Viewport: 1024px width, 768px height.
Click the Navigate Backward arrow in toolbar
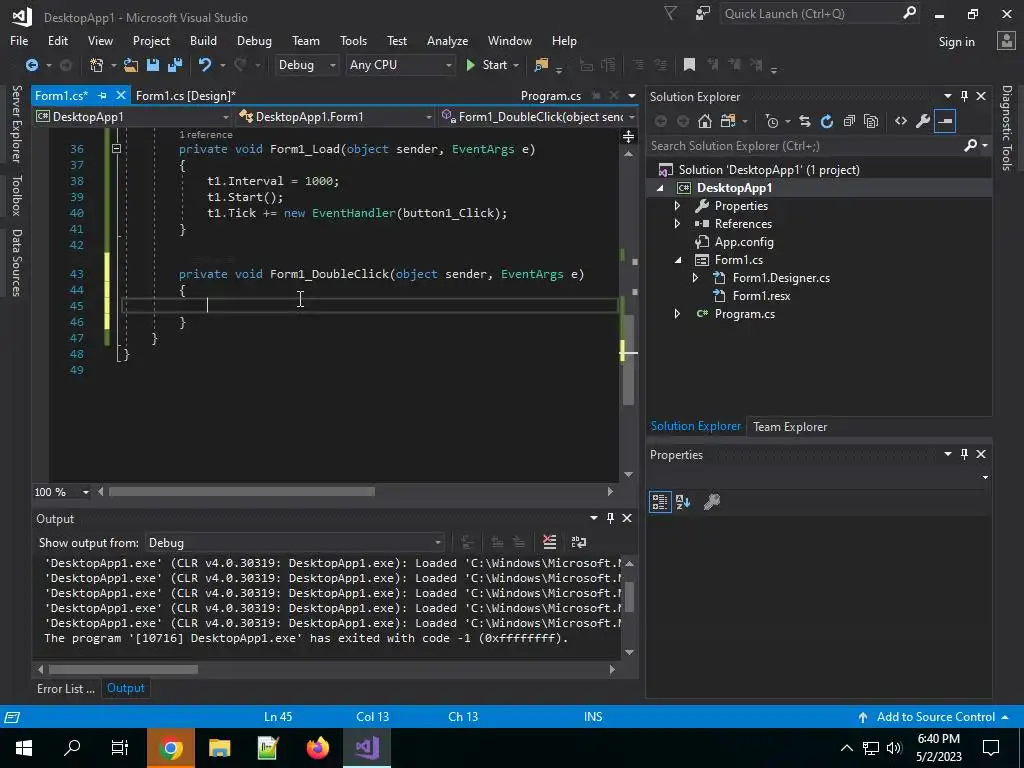[x=31, y=65]
